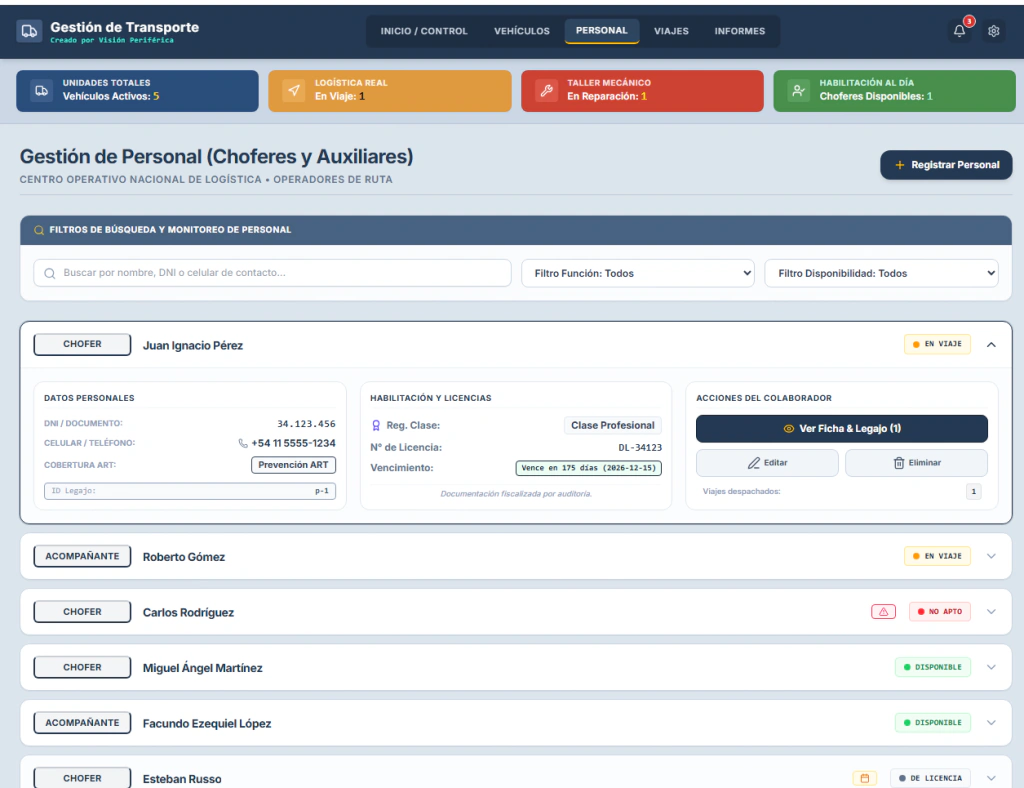Click Taller Mecánico summary card
This screenshot has width=1024, height=788.
pos(642,91)
